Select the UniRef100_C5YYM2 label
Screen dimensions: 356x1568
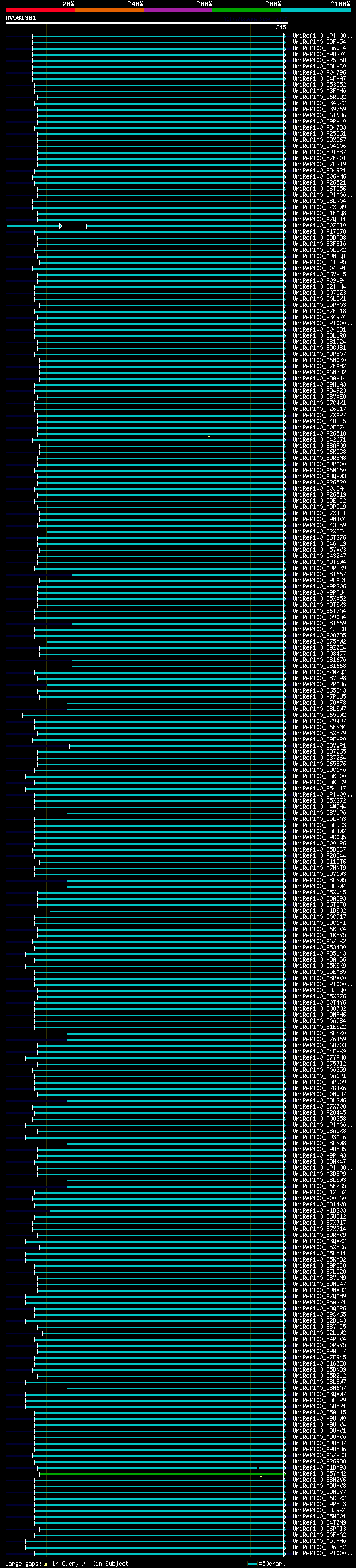pos(319,1473)
